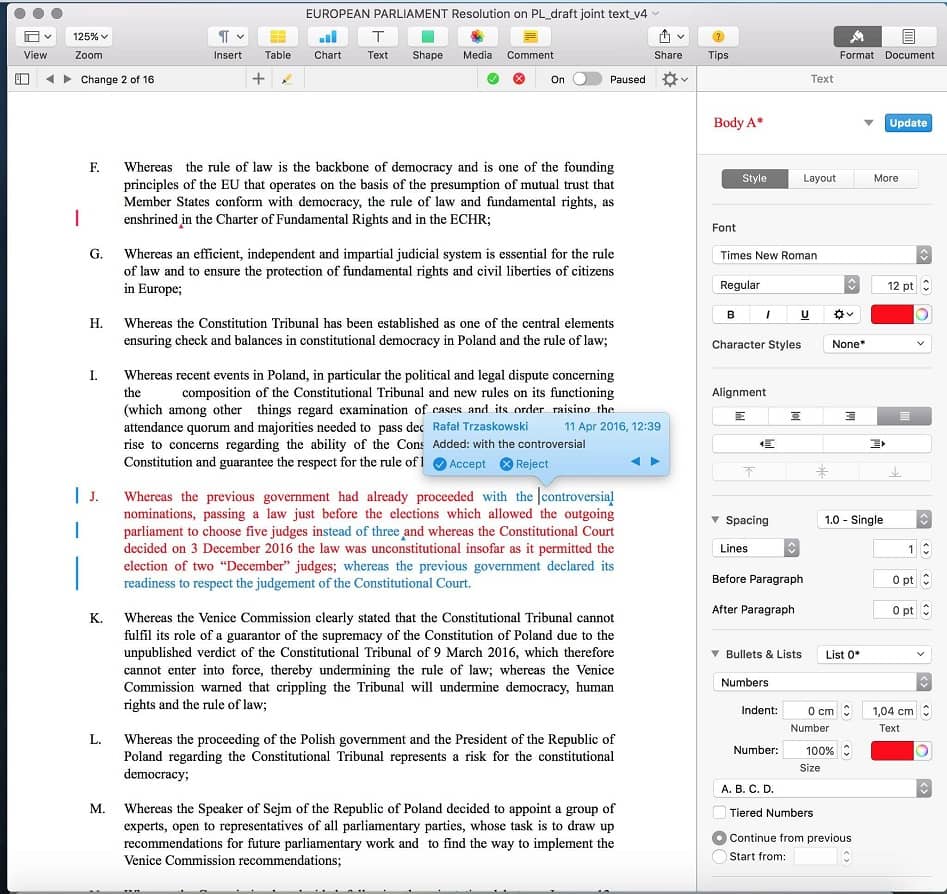This screenshot has height=894, width=947.
Task: Open the More tab in sidebar
Action: (885, 178)
